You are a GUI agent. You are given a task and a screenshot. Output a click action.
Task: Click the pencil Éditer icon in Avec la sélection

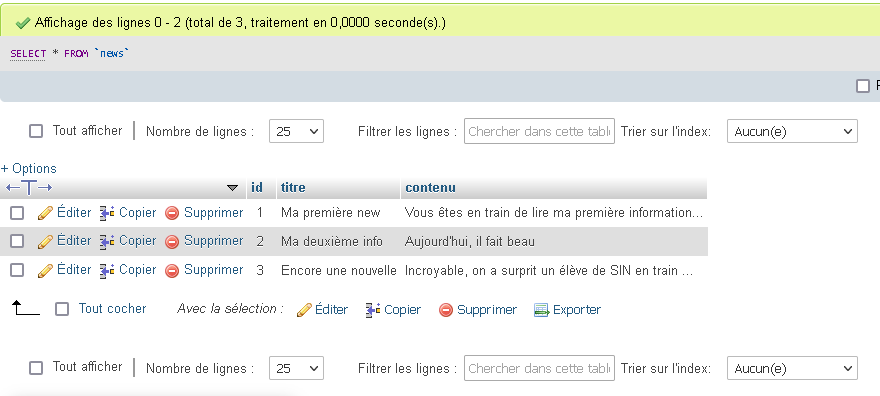[304, 310]
